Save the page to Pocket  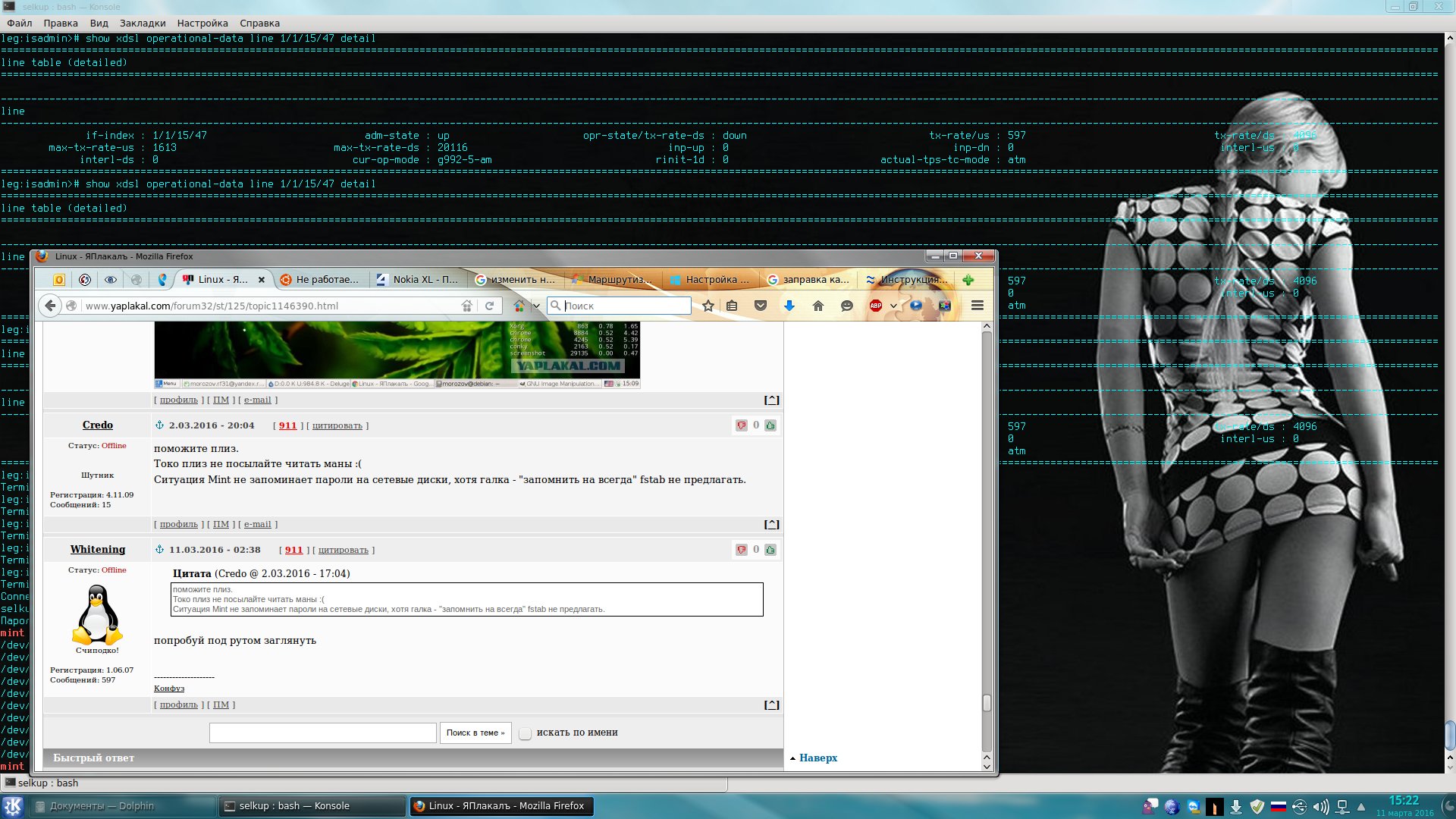click(x=761, y=306)
